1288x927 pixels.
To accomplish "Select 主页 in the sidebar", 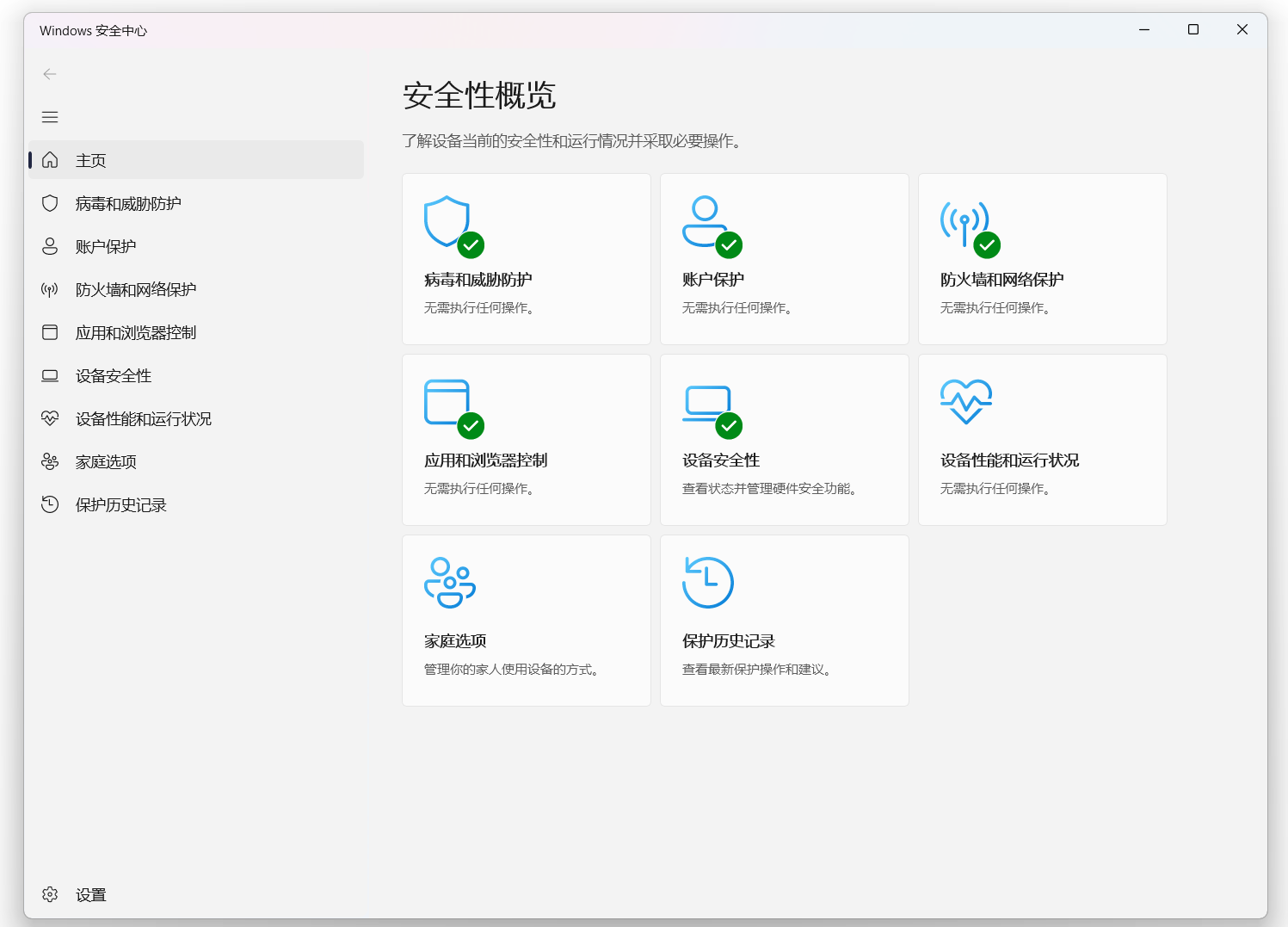I will pos(196,160).
